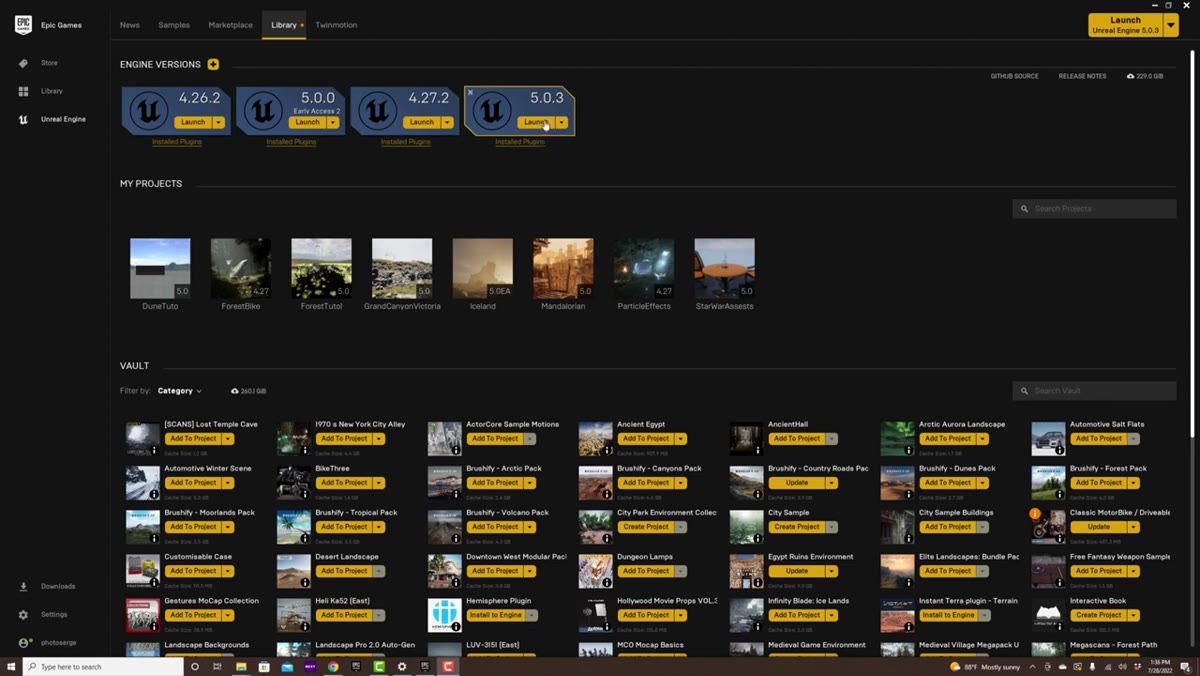This screenshot has height=676, width=1200.
Task: Install Hemisphere Plugin to engine
Action: [x=495, y=615]
